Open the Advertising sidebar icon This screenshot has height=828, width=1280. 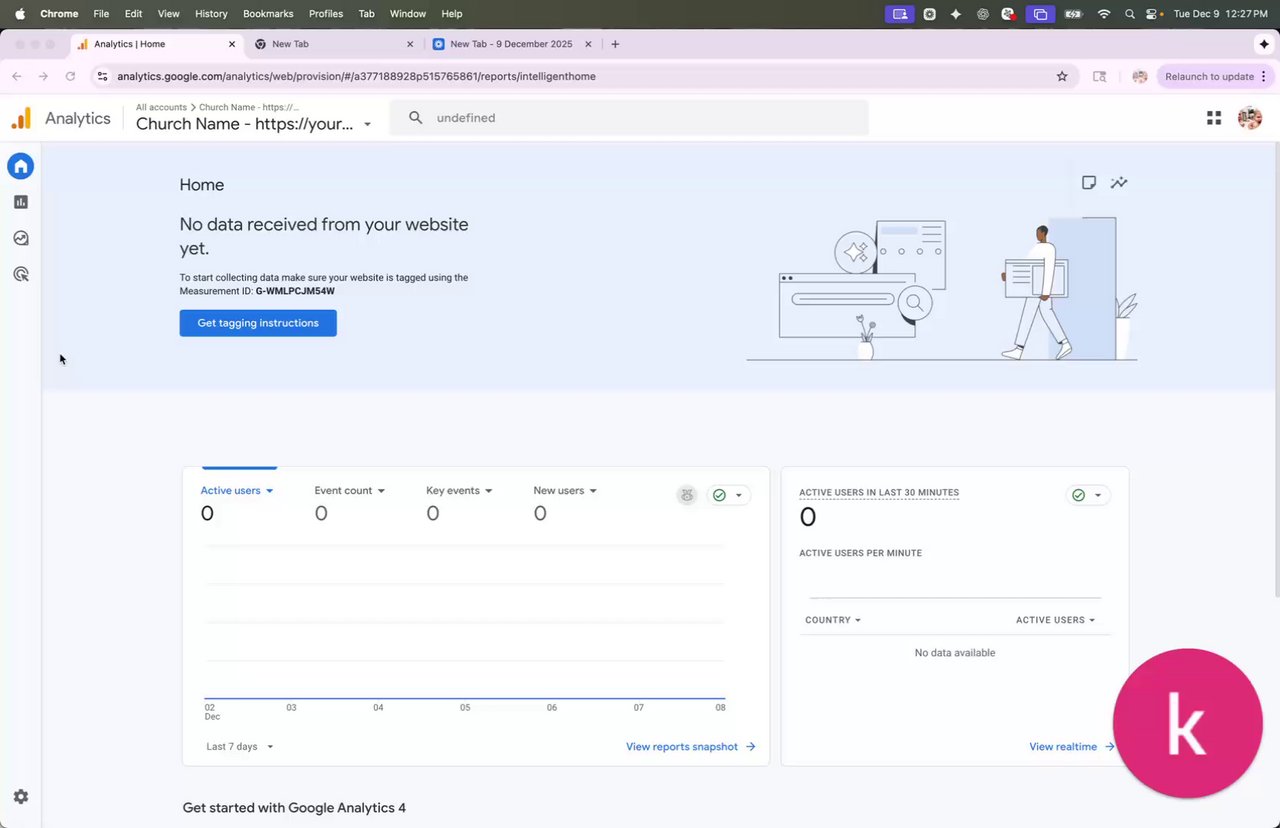pos(21,274)
